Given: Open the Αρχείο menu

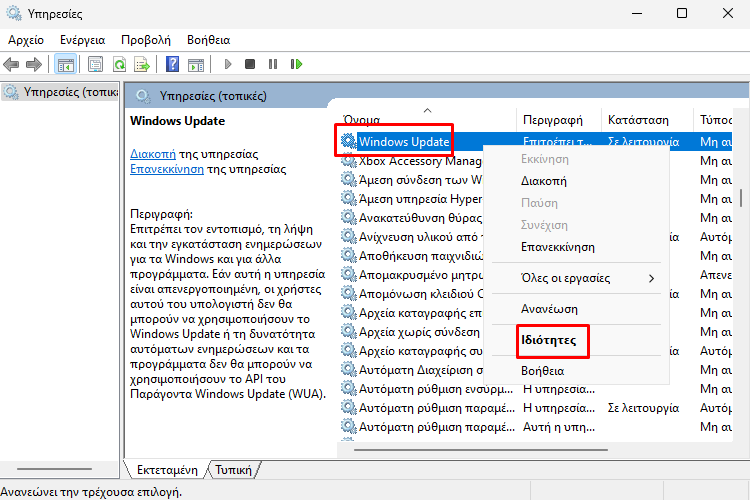Looking at the screenshot, I should click(26, 40).
